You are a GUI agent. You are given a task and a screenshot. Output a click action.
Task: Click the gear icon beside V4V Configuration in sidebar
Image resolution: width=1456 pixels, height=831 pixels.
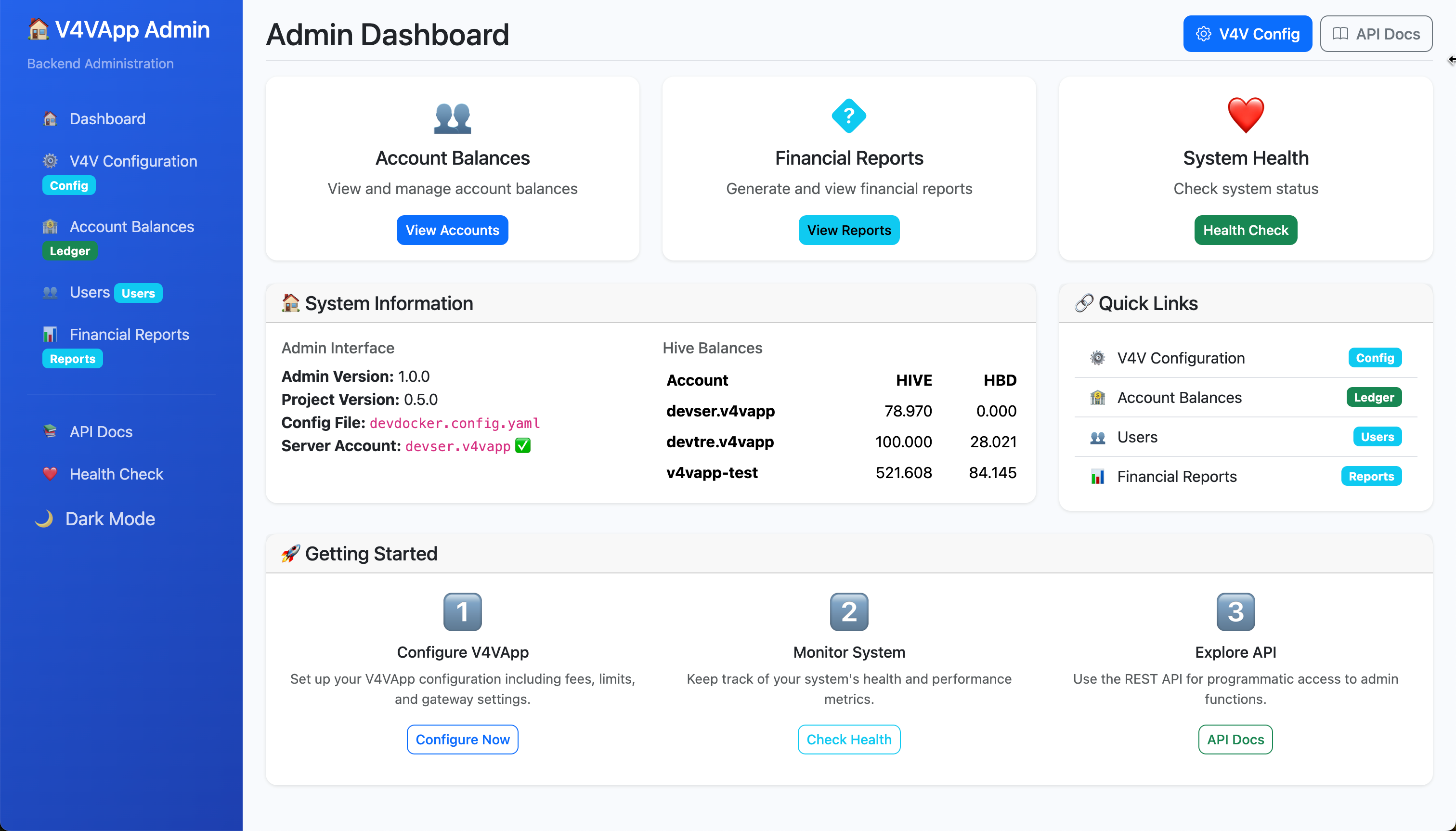50,161
